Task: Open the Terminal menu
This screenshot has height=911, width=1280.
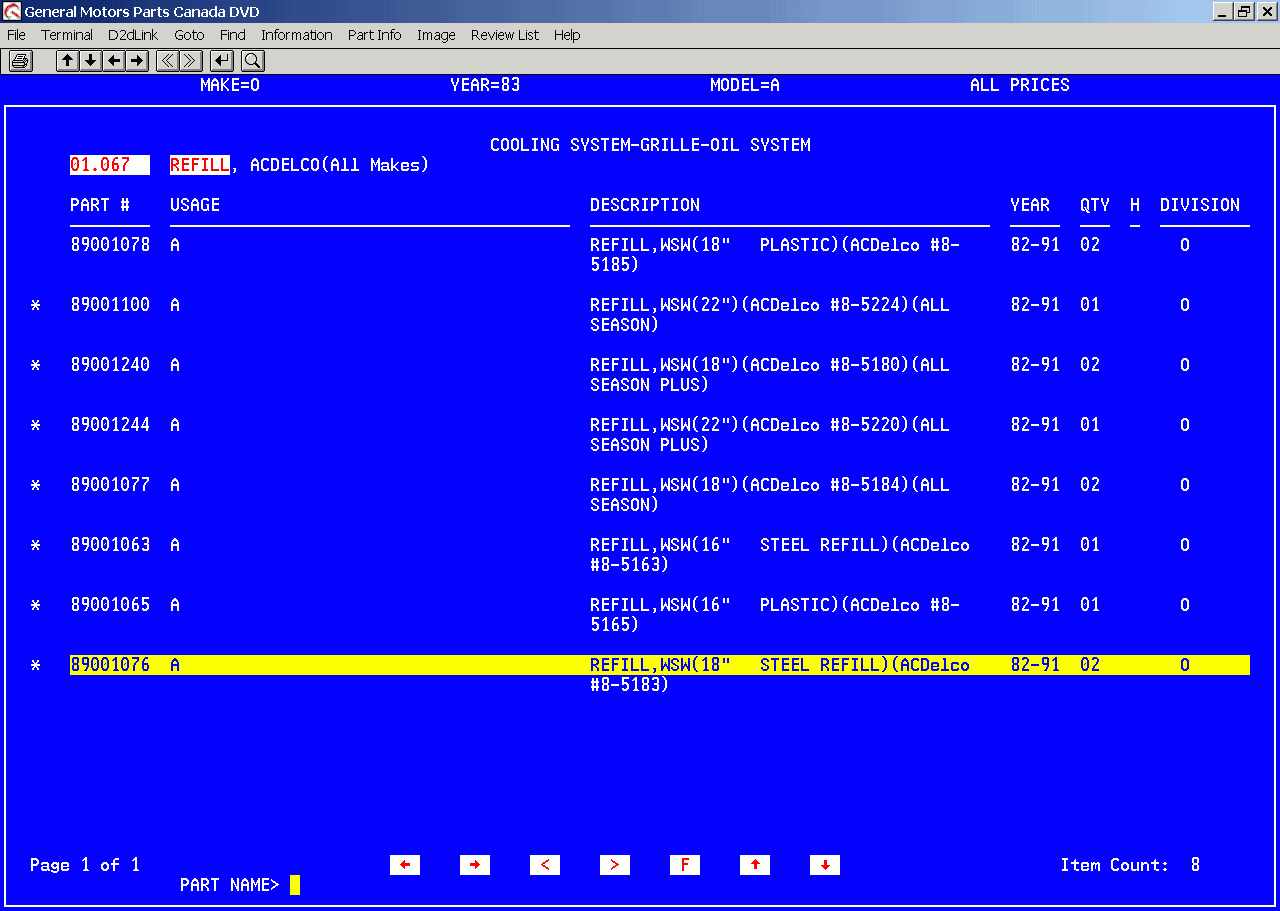Action: click(x=67, y=35)
